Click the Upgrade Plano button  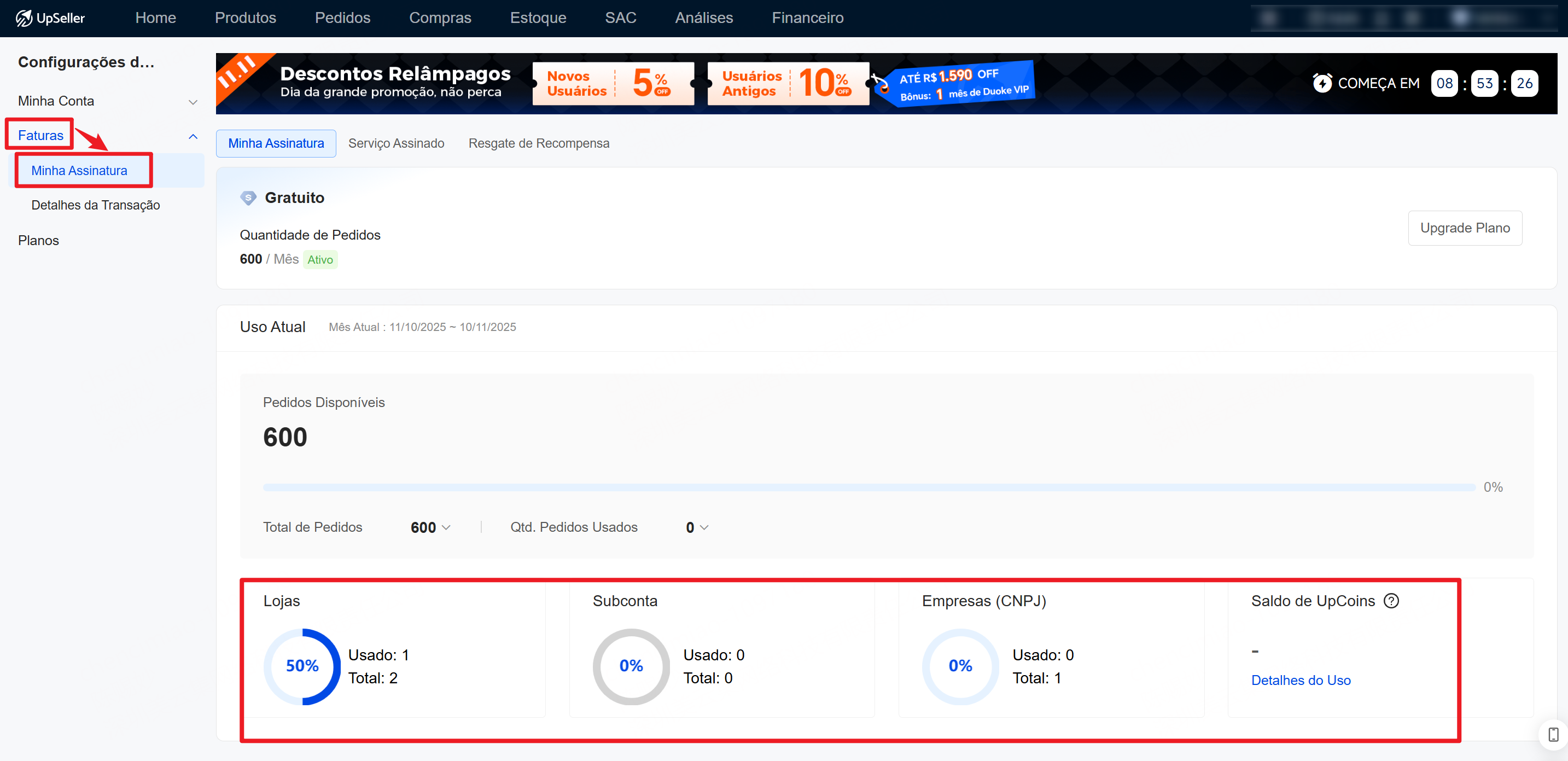pyautogui.click(x=1465, y=228)
